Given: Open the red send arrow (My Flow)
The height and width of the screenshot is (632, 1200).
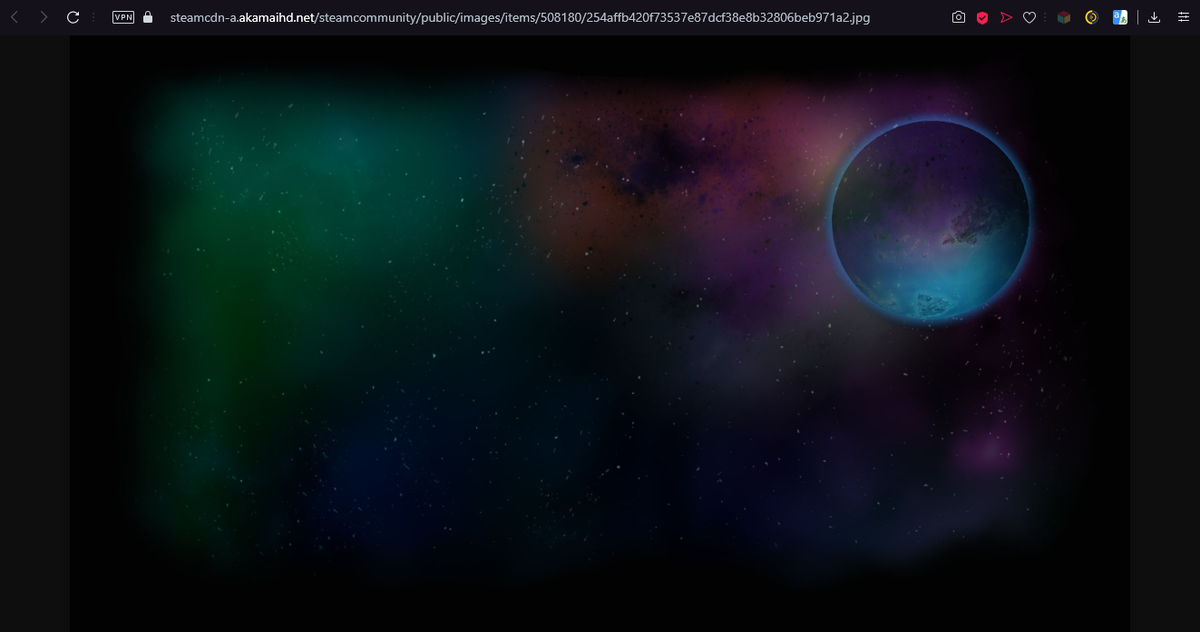Looking at the screenshot, I should point(1006,17).
